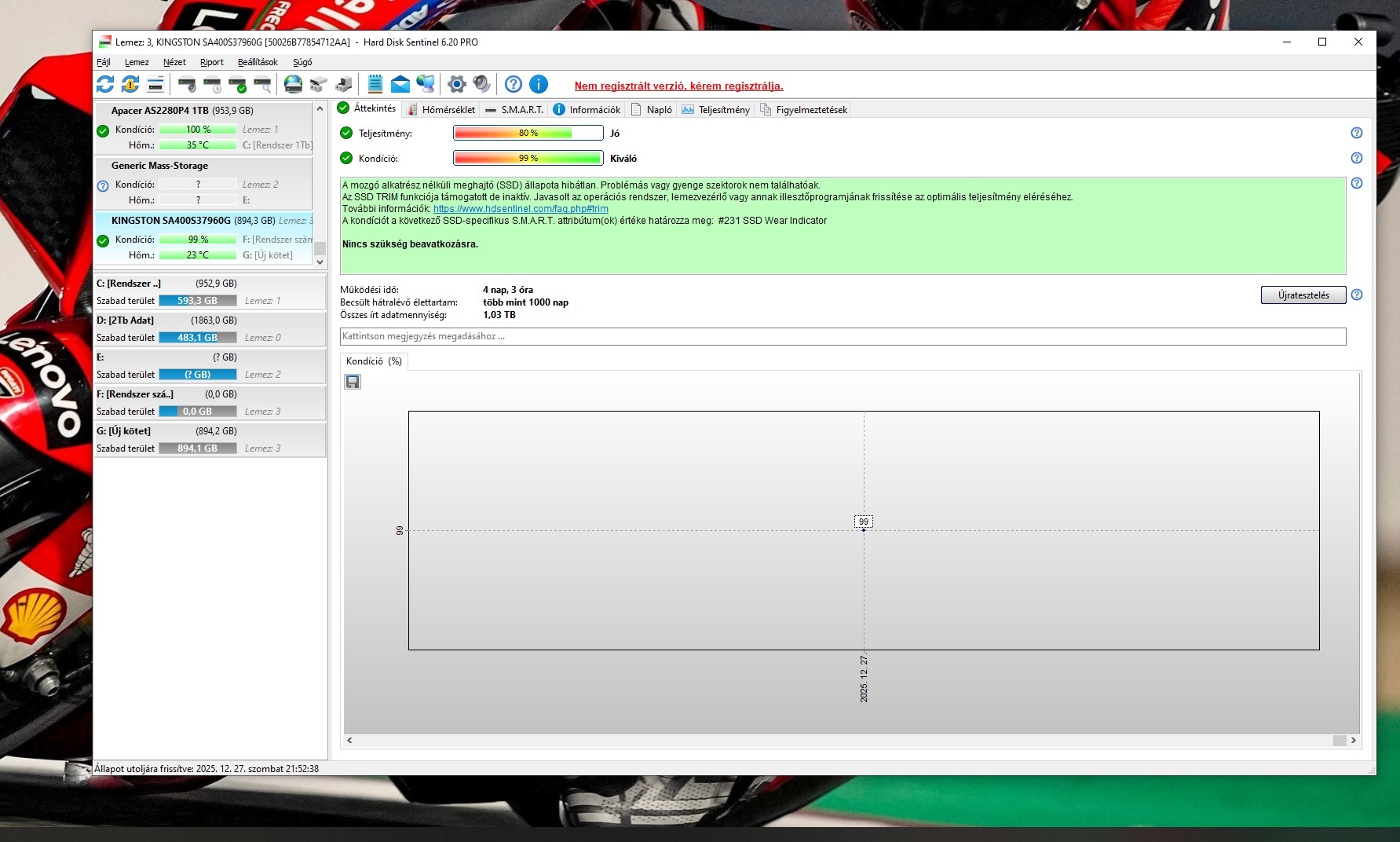
Task: Open the Lemez menu
Action: pyautogui.click(x=137, y=62)
